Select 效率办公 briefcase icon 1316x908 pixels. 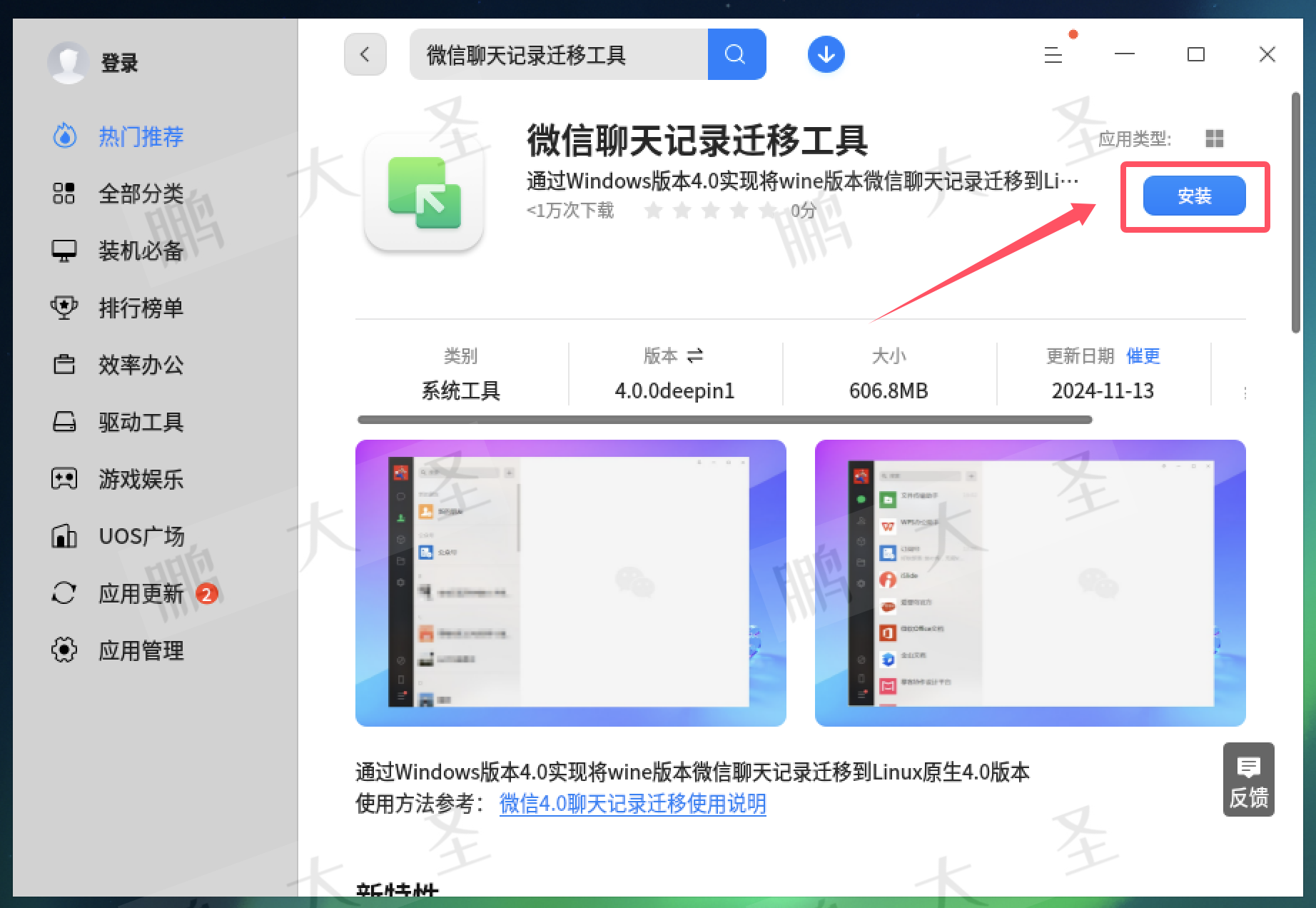click(x=64, y=365)
